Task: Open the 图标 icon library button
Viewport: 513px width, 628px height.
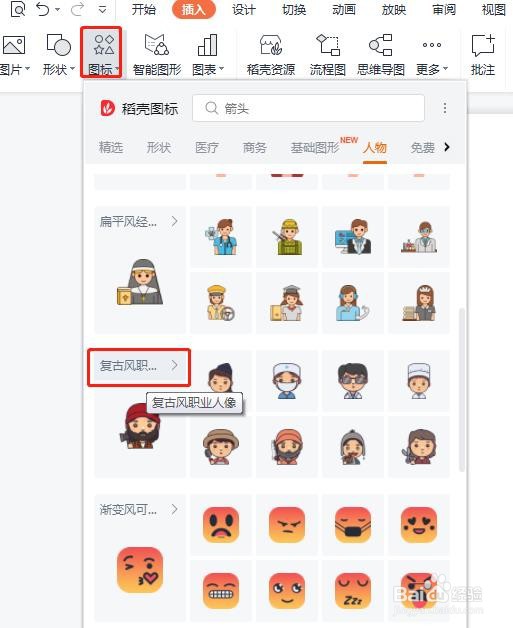Action: tap(101, 54)
